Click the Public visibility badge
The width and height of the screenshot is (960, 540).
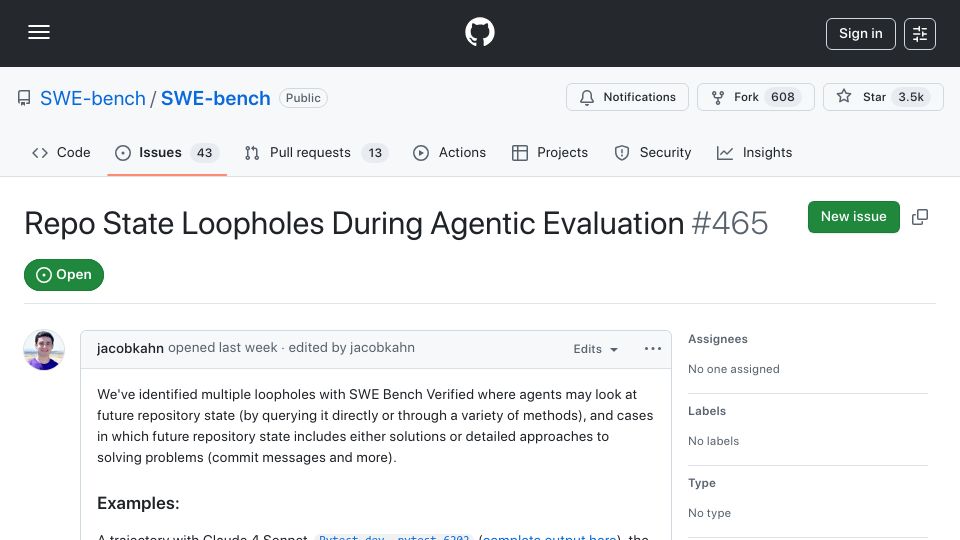[303, 98]
